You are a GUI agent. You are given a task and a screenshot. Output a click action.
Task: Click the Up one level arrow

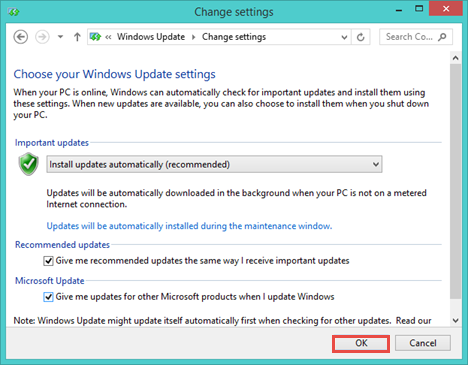pyautogui.click(x=77, y=37)
